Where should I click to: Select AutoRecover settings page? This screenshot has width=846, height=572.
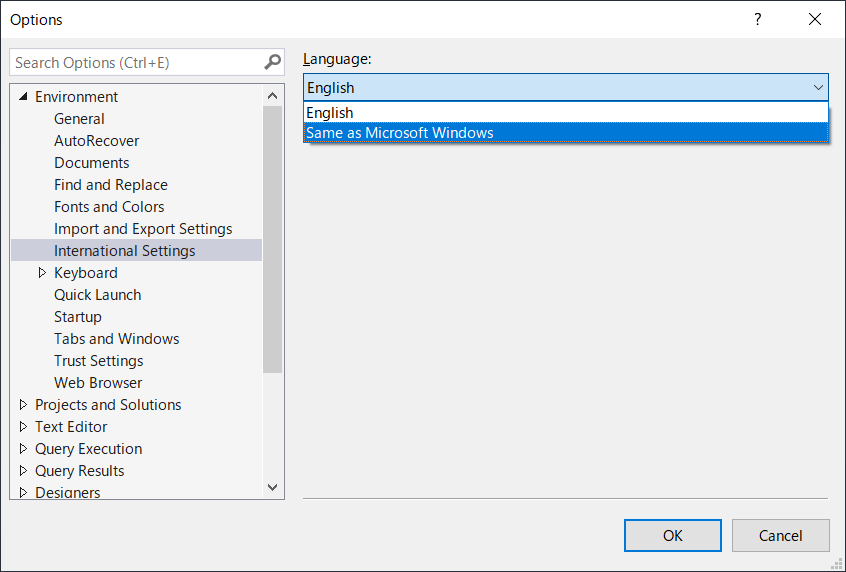[97, 141]
